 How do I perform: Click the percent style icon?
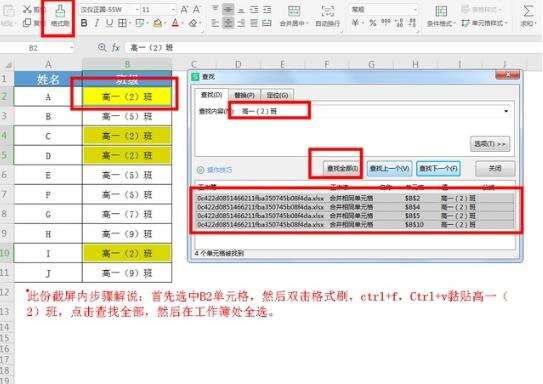372,23
